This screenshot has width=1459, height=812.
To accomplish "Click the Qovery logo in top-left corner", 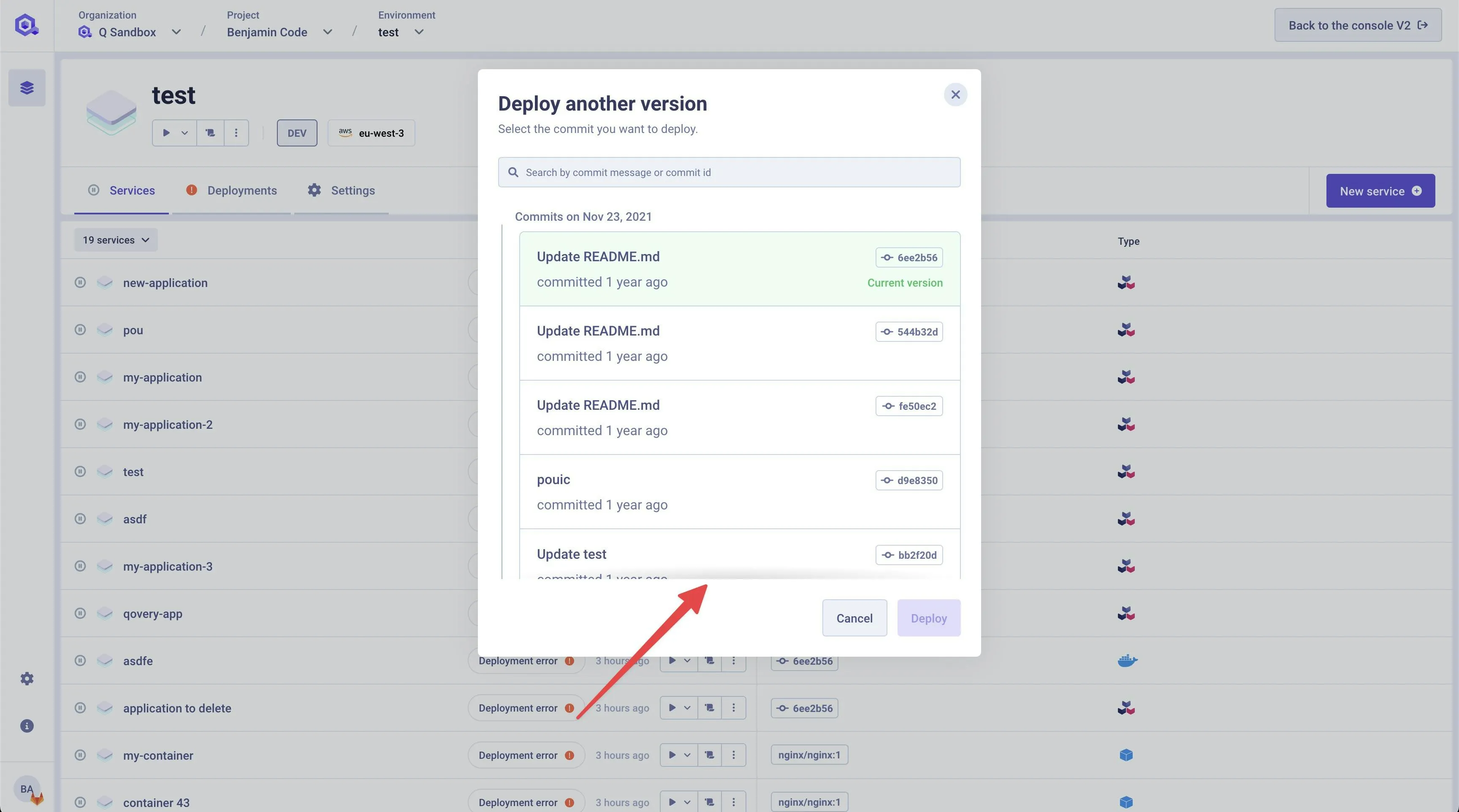I will coord(26,25).
